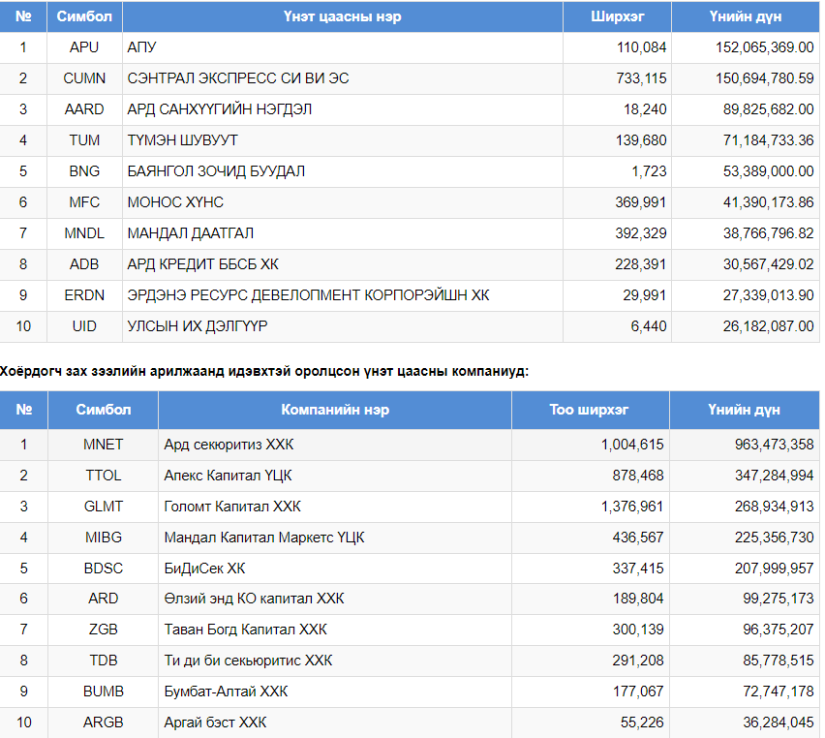825x738 pixels.
Task: Click Мандал Капитал Маркетс ҮЦК company name
Action: (x=264, y=538)
